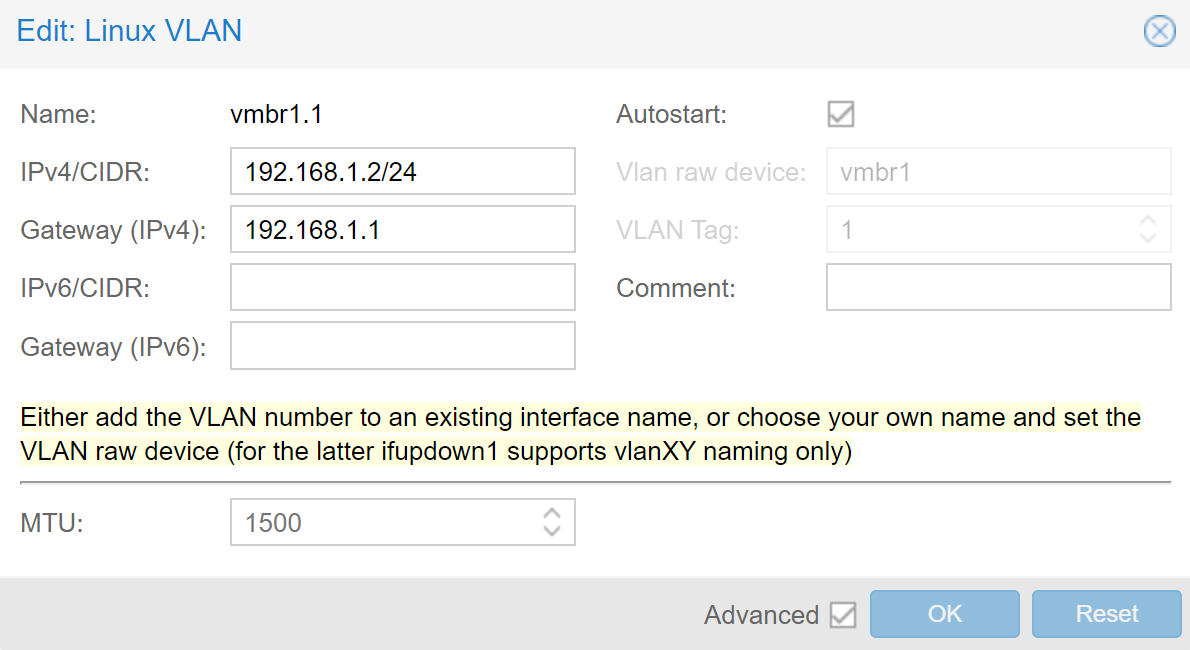
Task: Toggle the Autostart checkbox
Action: [x=841, y=114]
